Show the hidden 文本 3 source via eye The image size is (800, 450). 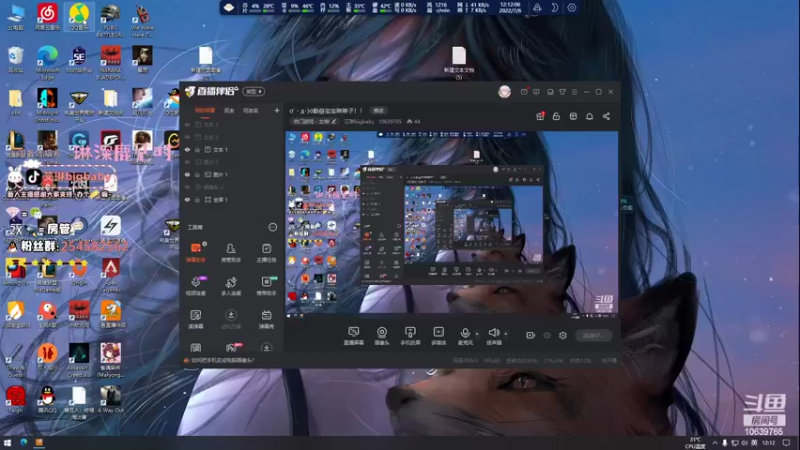(x=187, y=124)
